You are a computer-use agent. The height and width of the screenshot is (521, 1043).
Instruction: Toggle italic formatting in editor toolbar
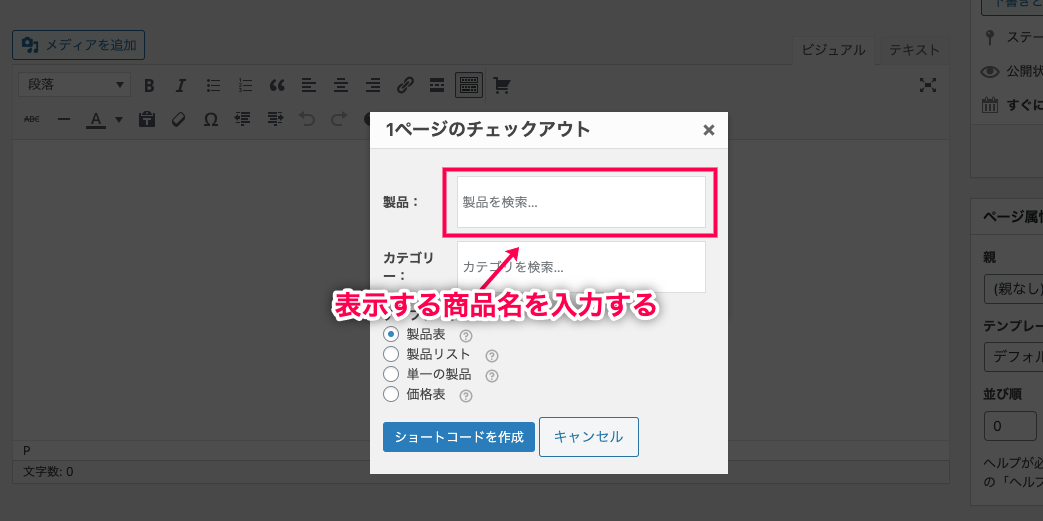click(x=181, y=85)
